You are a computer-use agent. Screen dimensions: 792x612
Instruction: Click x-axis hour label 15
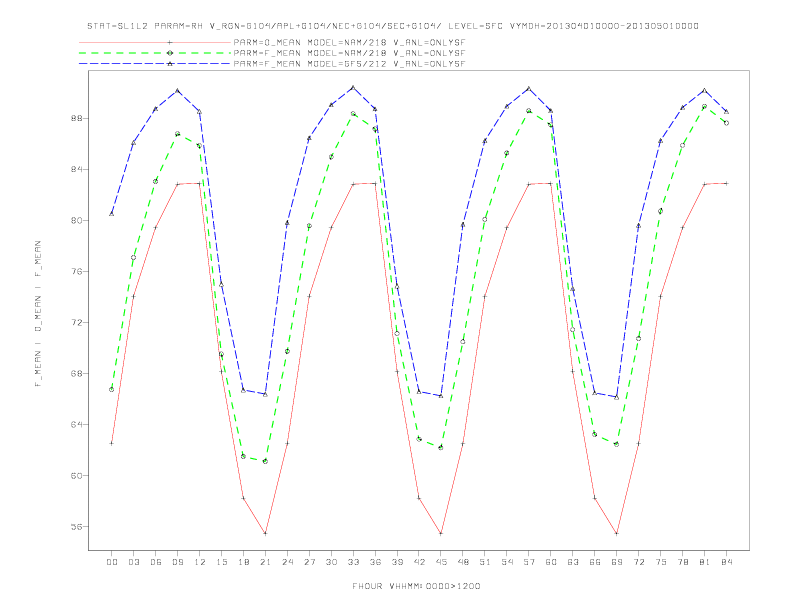[x=221, y=562]
